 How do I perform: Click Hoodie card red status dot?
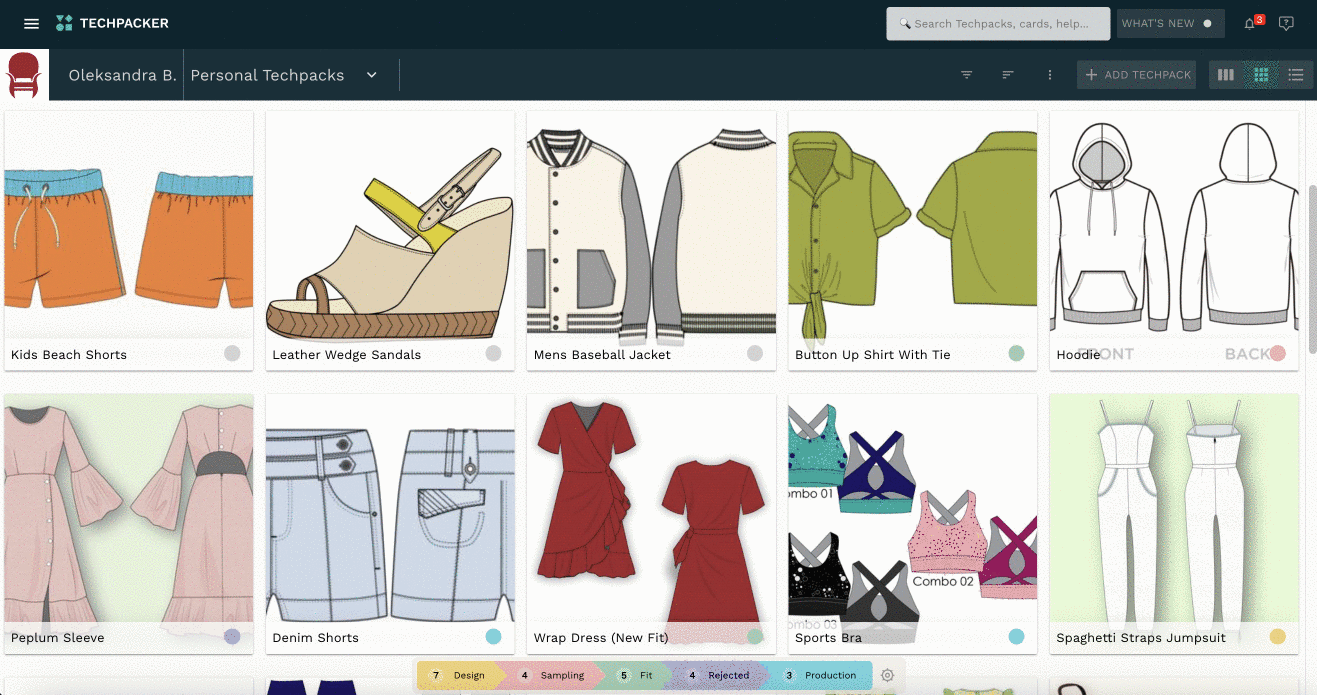tap(1277, 354)
